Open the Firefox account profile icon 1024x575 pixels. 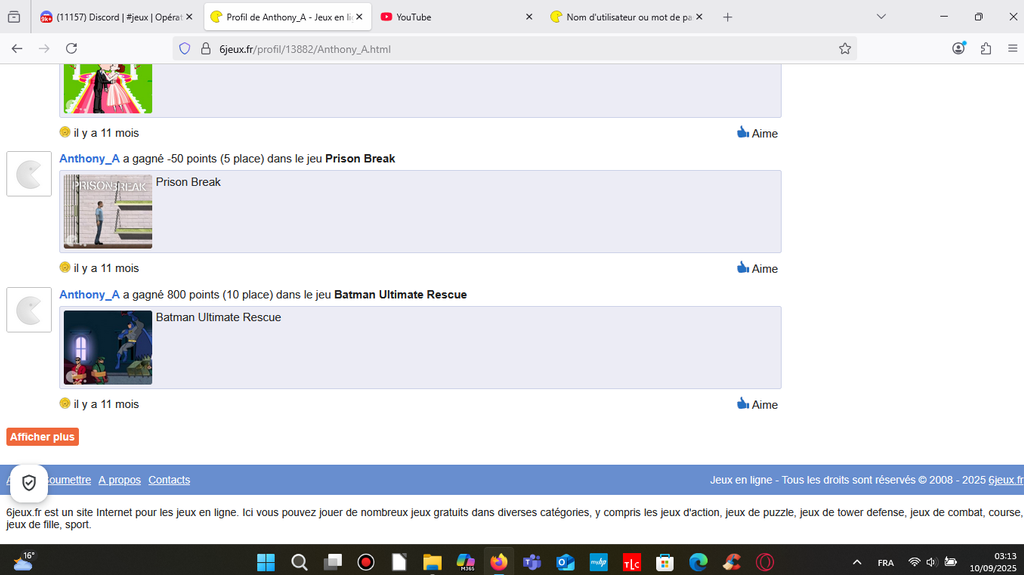pos(959,48)
